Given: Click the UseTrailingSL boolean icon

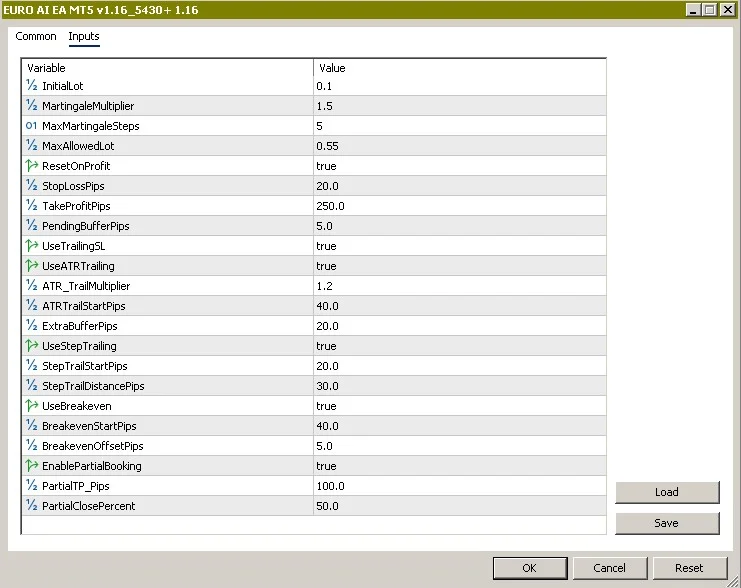Looking at the screenshot, I should [x=32, y=246].
